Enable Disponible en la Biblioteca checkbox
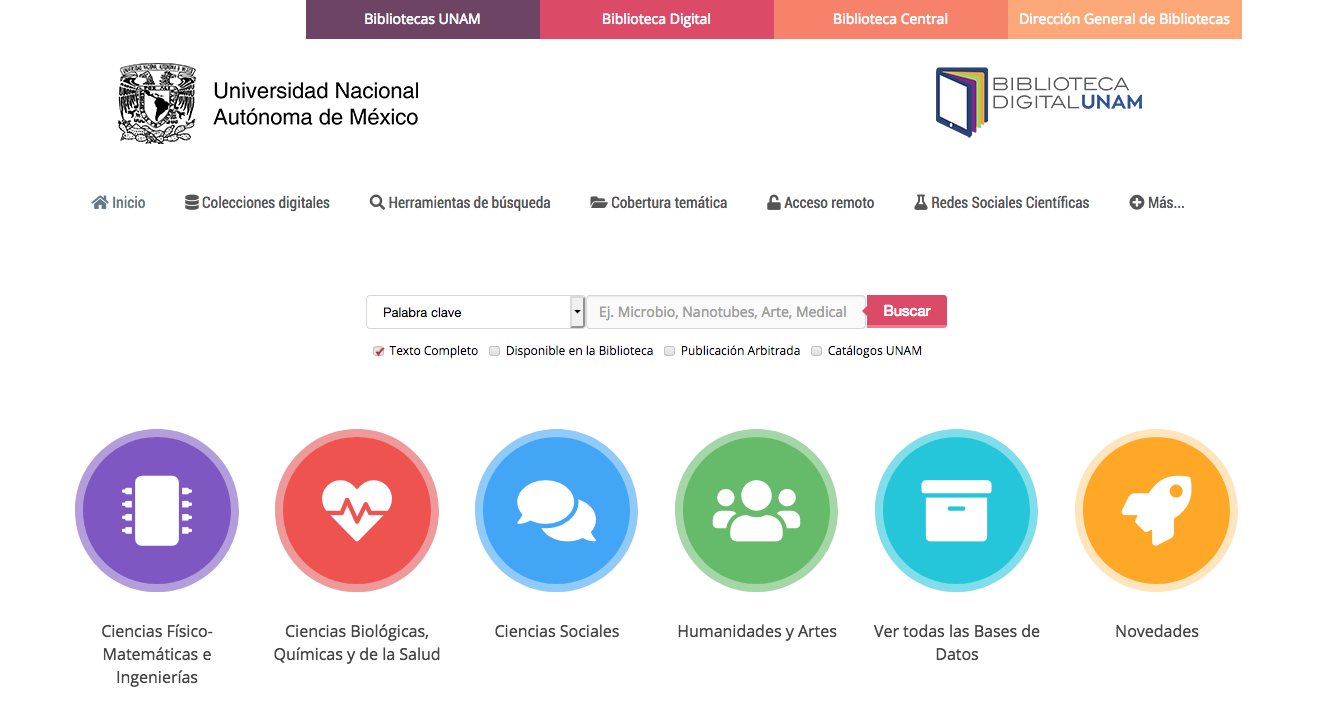 pyautogui.click(x=495, y=351)
